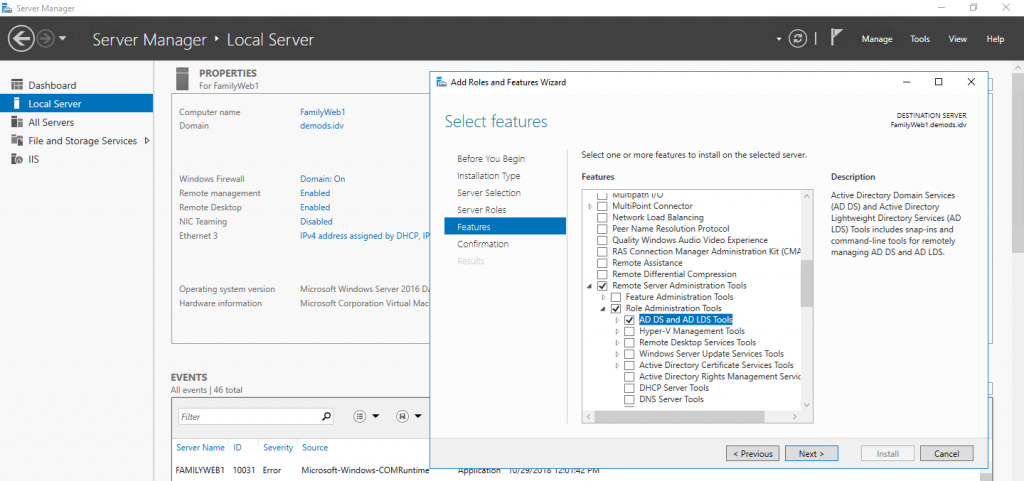Click the features list horizontal scrollbar thumb
This screenshot has width=1024, height=481.
(x=679, y=416)
